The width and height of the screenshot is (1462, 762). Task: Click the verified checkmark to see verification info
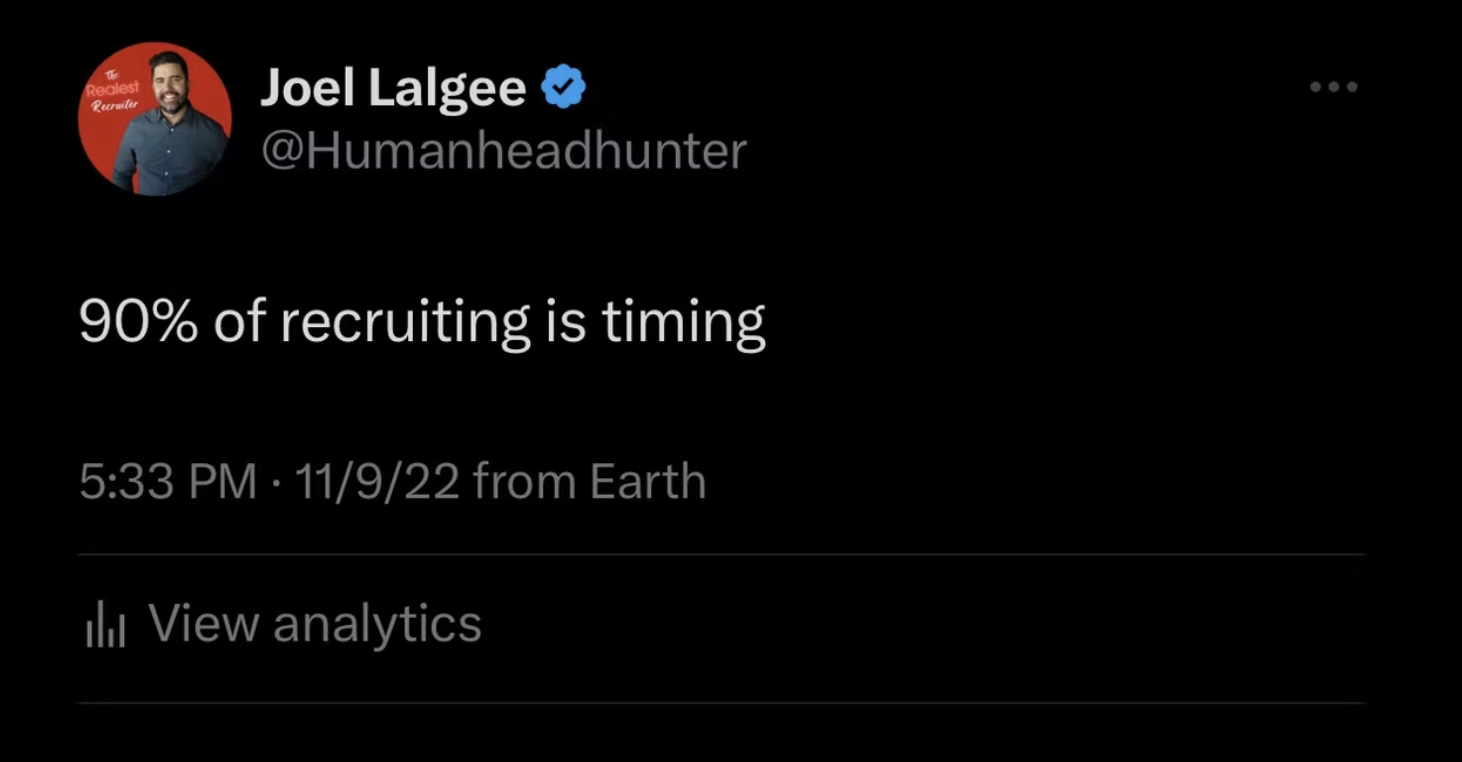point(564,86)
